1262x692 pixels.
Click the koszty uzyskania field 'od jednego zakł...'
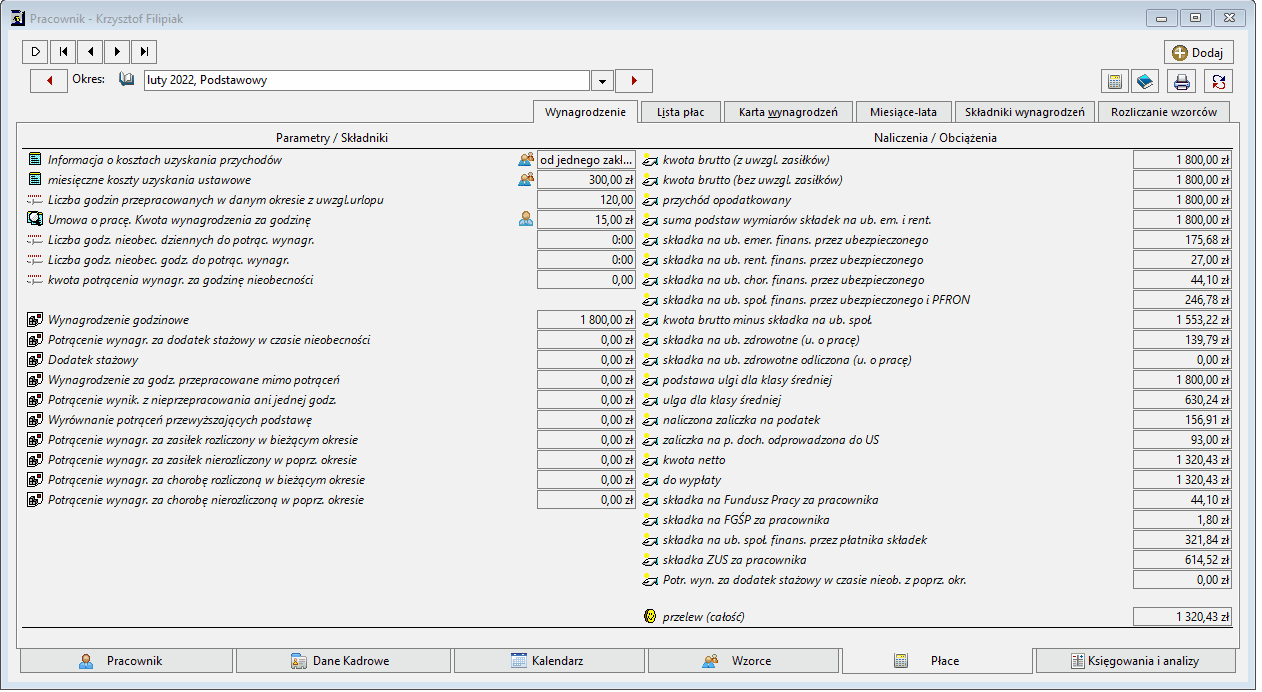(x=586, y=160)
